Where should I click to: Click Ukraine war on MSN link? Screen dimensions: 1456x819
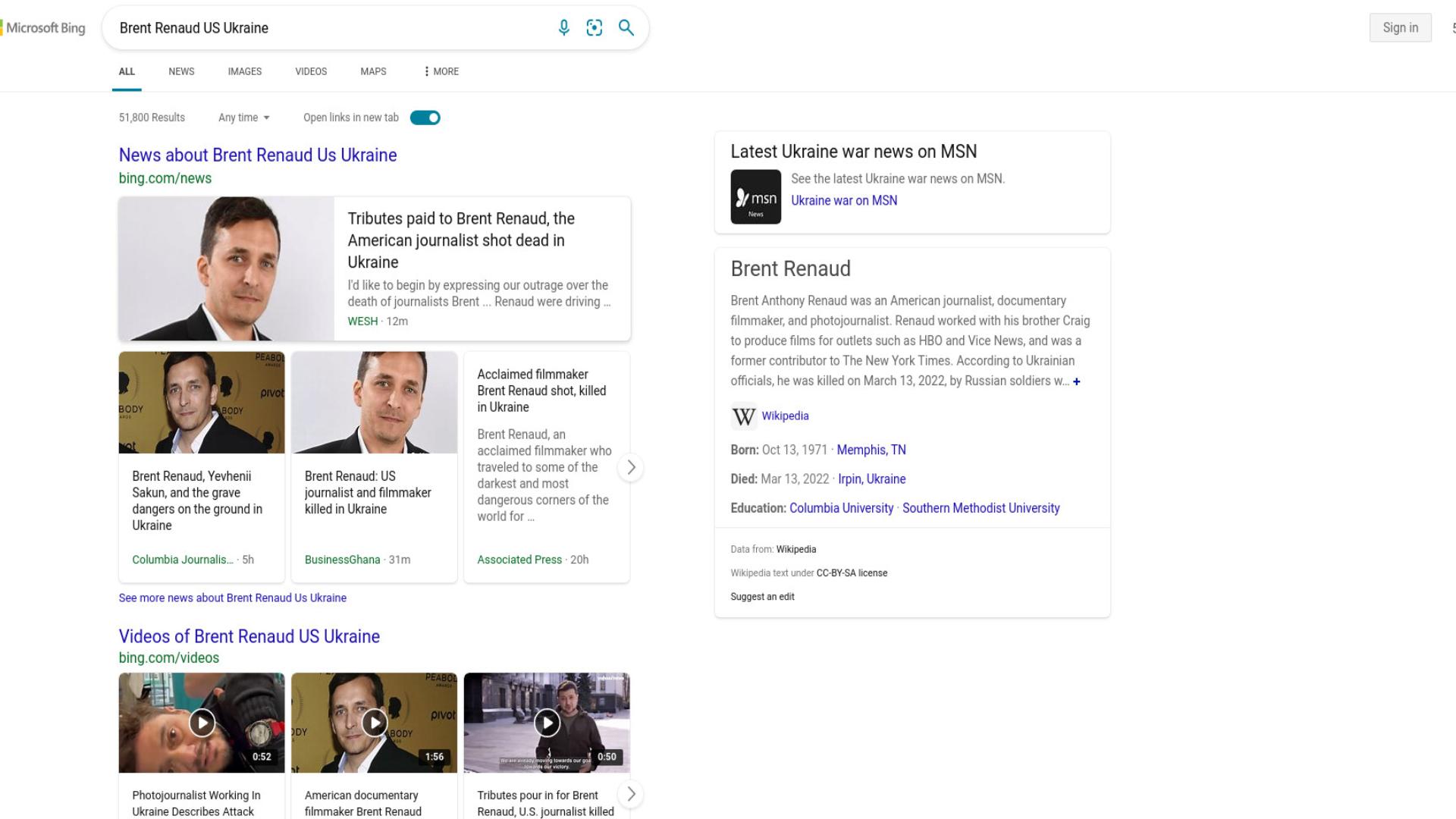coord(844,200)
